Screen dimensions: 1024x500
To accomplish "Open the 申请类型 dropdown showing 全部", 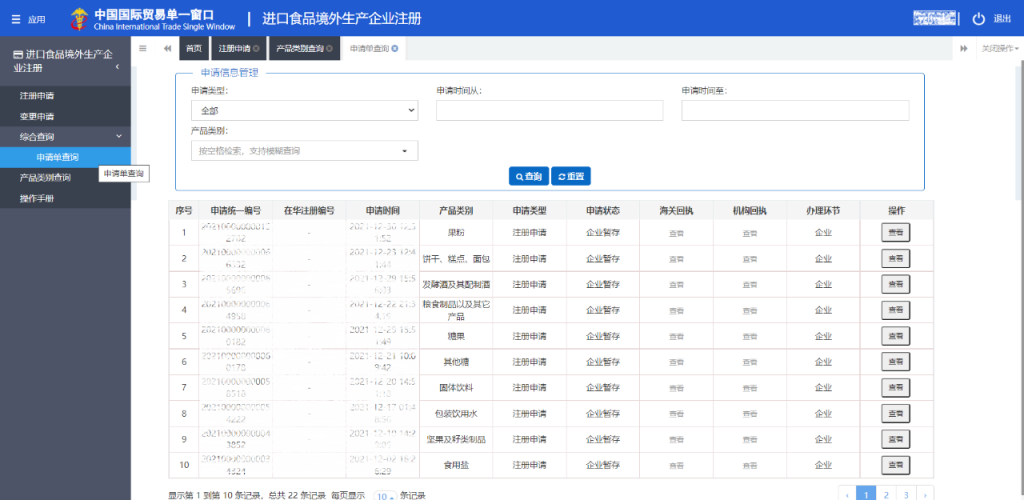I will 304,110.
